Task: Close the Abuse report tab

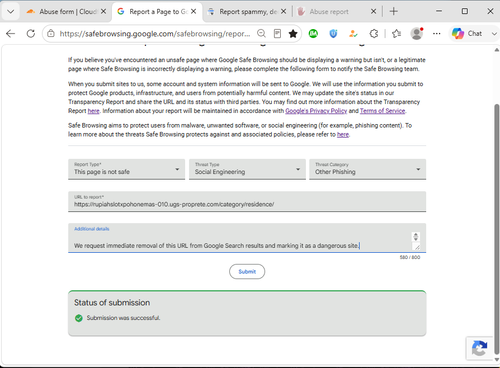Action: click(x=373, y=12)
